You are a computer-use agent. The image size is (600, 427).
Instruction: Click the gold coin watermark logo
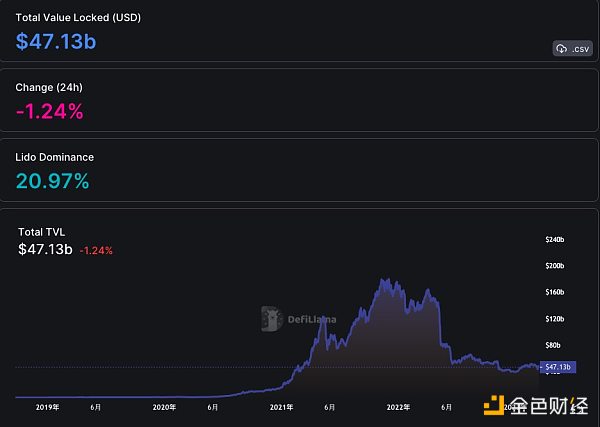[x=492, y=406]
